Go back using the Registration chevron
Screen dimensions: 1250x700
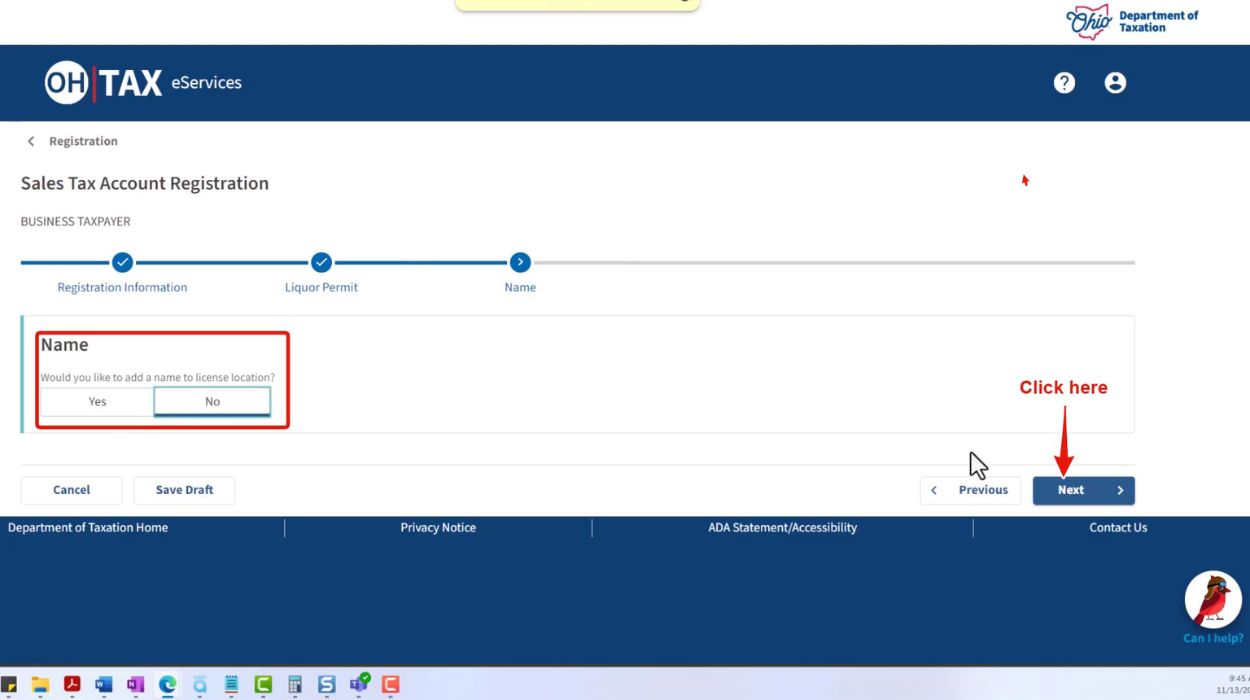pyautogui.click(x=31, y=142)
